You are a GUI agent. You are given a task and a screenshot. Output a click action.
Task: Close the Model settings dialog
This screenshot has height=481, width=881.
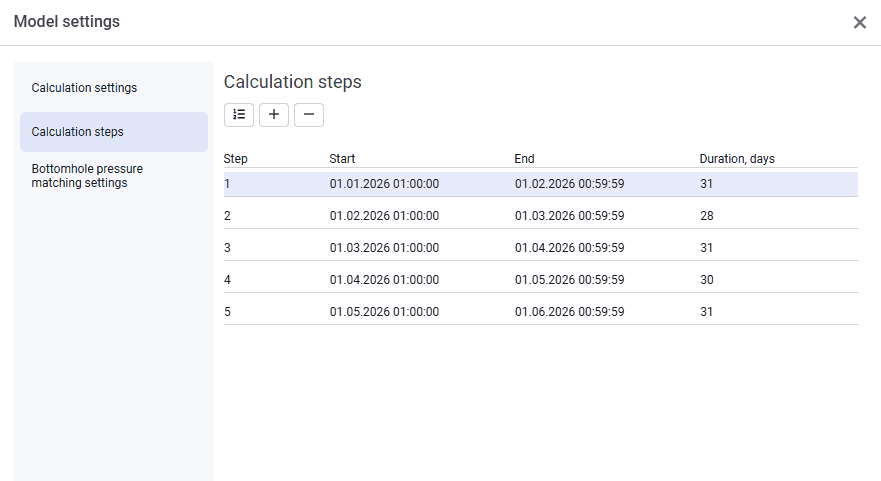pos(860,22)
